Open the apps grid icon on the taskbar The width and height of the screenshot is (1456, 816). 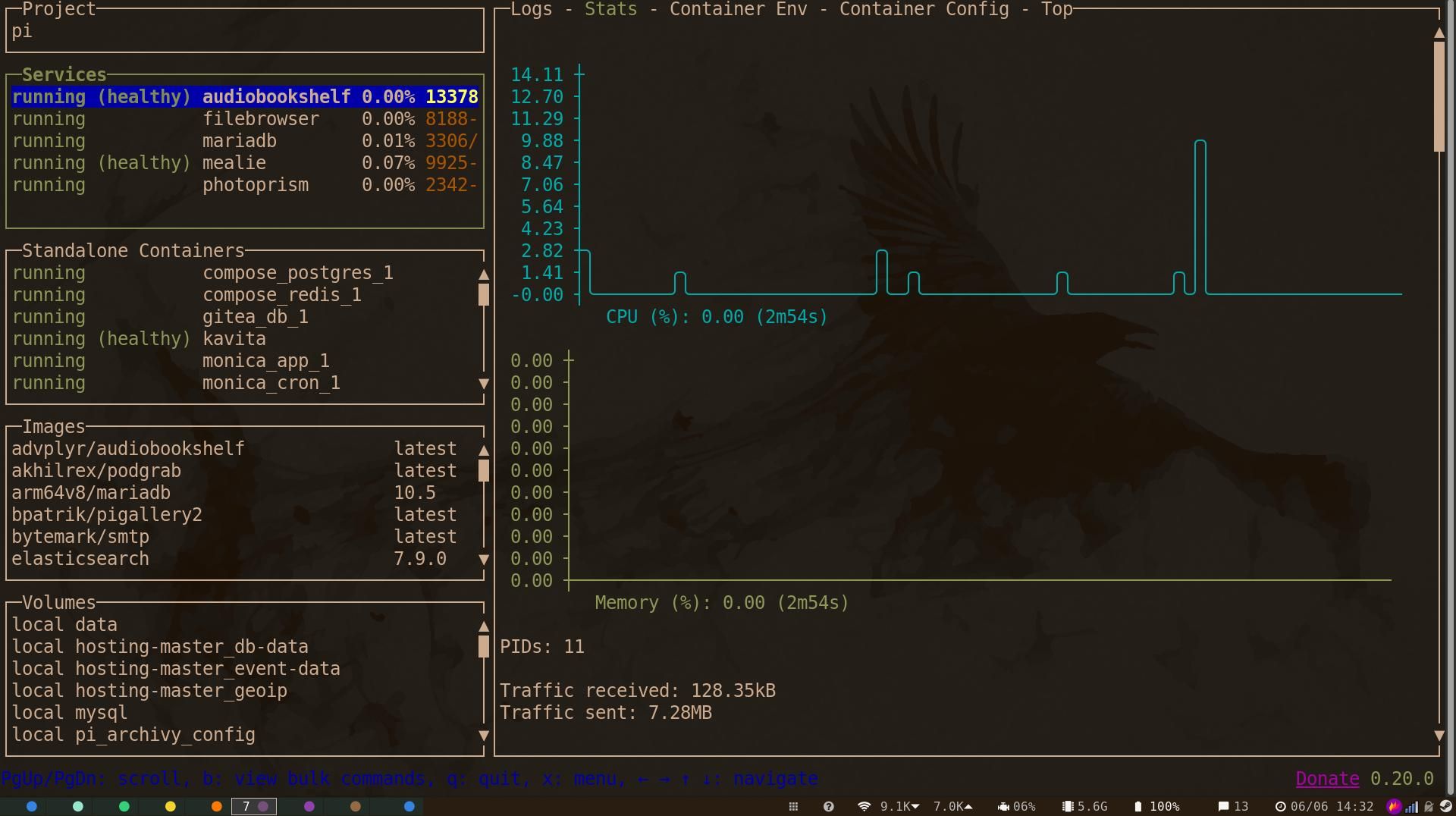point(792,806)
